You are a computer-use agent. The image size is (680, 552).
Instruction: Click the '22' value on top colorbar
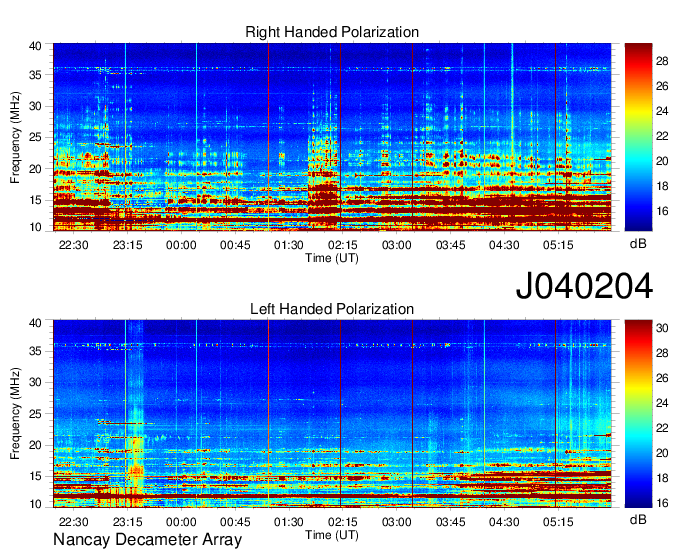pyautogui.click(x=662, y=136)
